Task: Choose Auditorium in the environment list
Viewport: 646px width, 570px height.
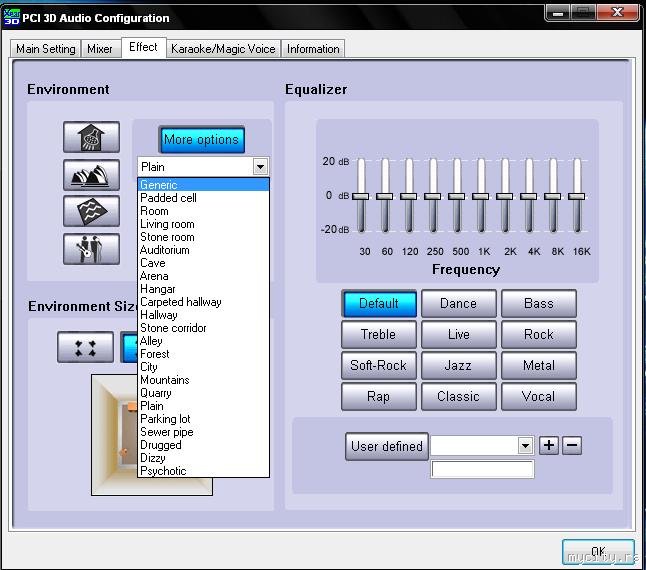Action: [204, 250]
